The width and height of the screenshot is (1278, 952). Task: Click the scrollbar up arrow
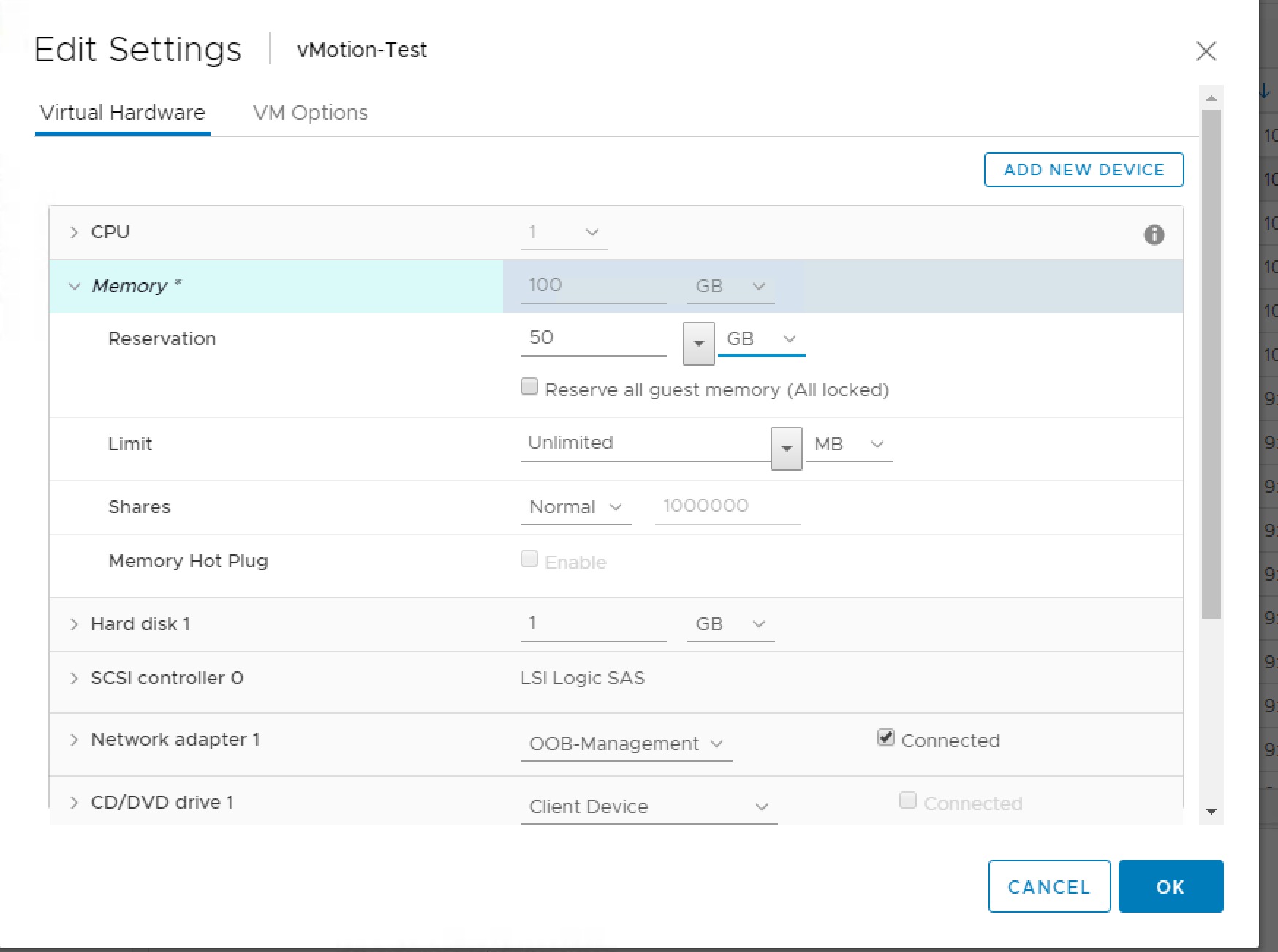coord(1211,98)
